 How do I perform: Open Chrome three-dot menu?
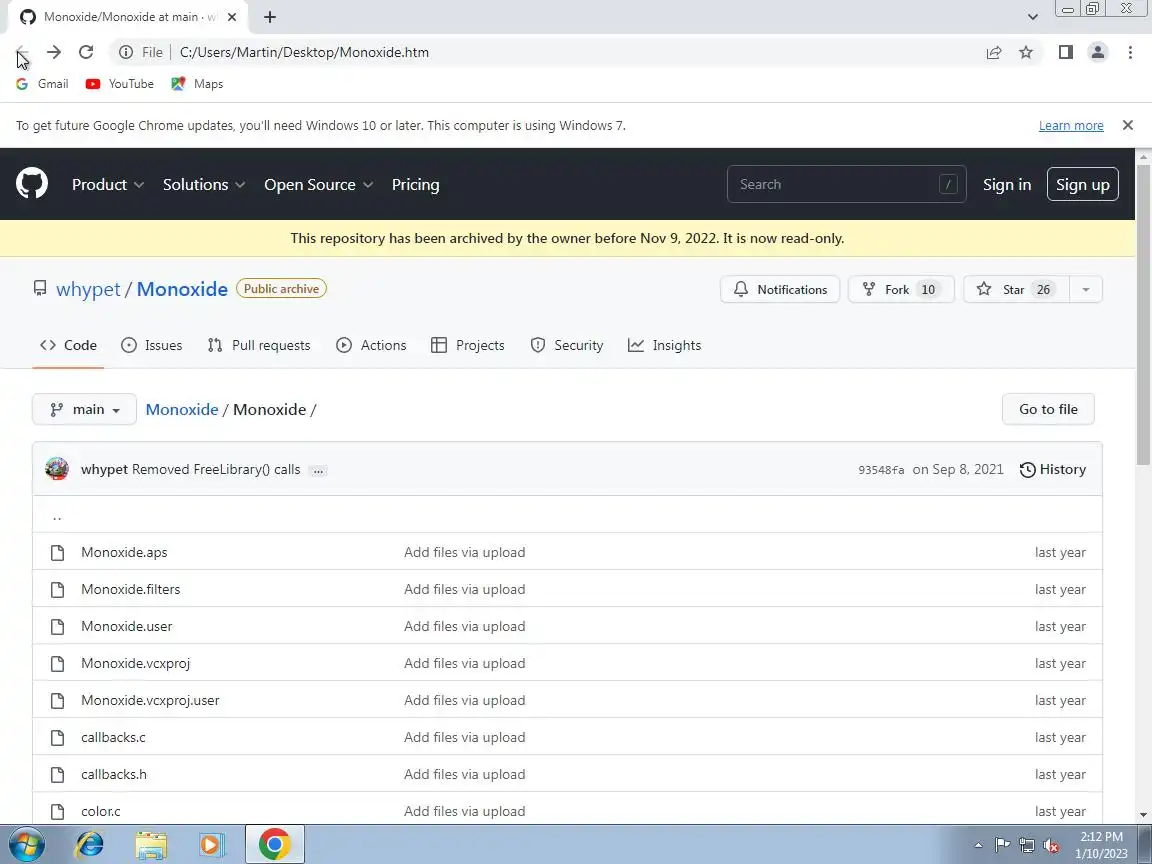(1130, 52)
